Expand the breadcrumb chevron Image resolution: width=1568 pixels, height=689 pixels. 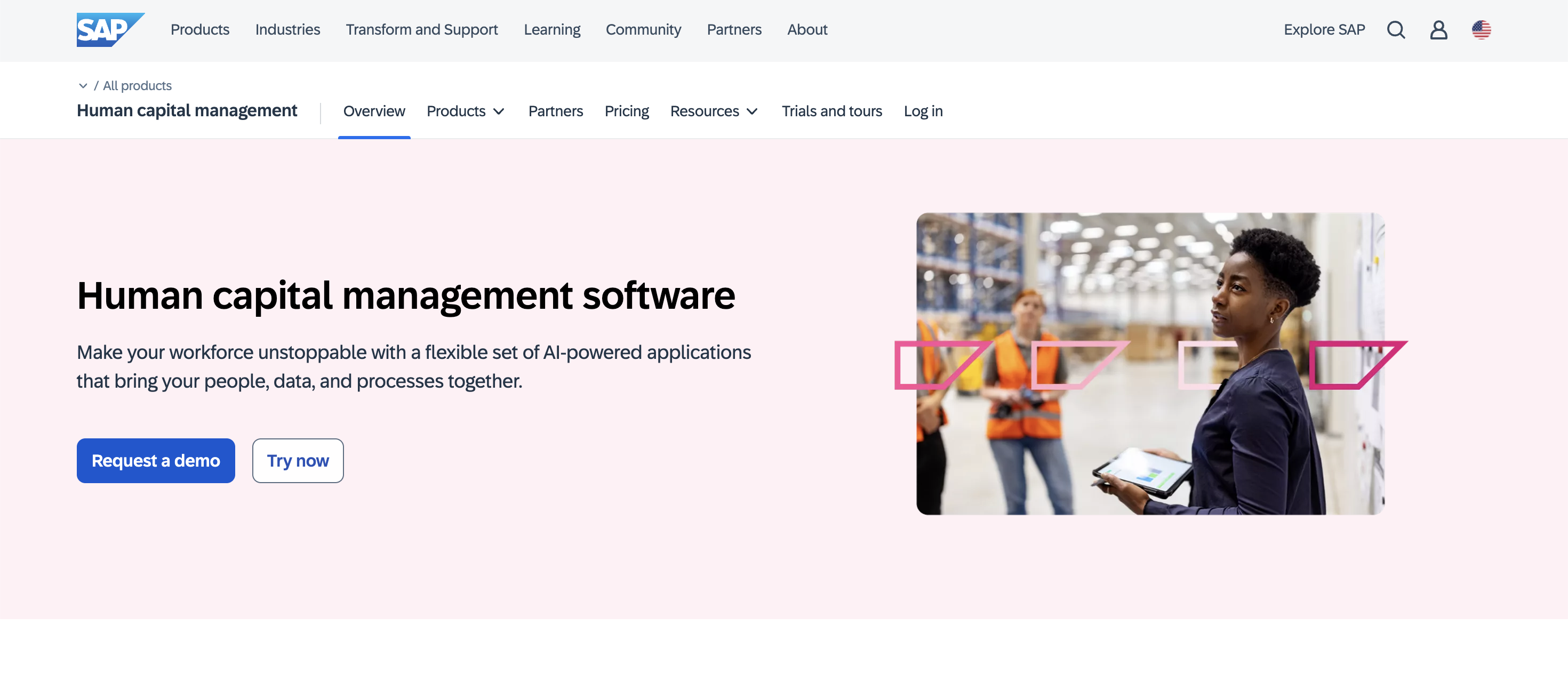83,85
